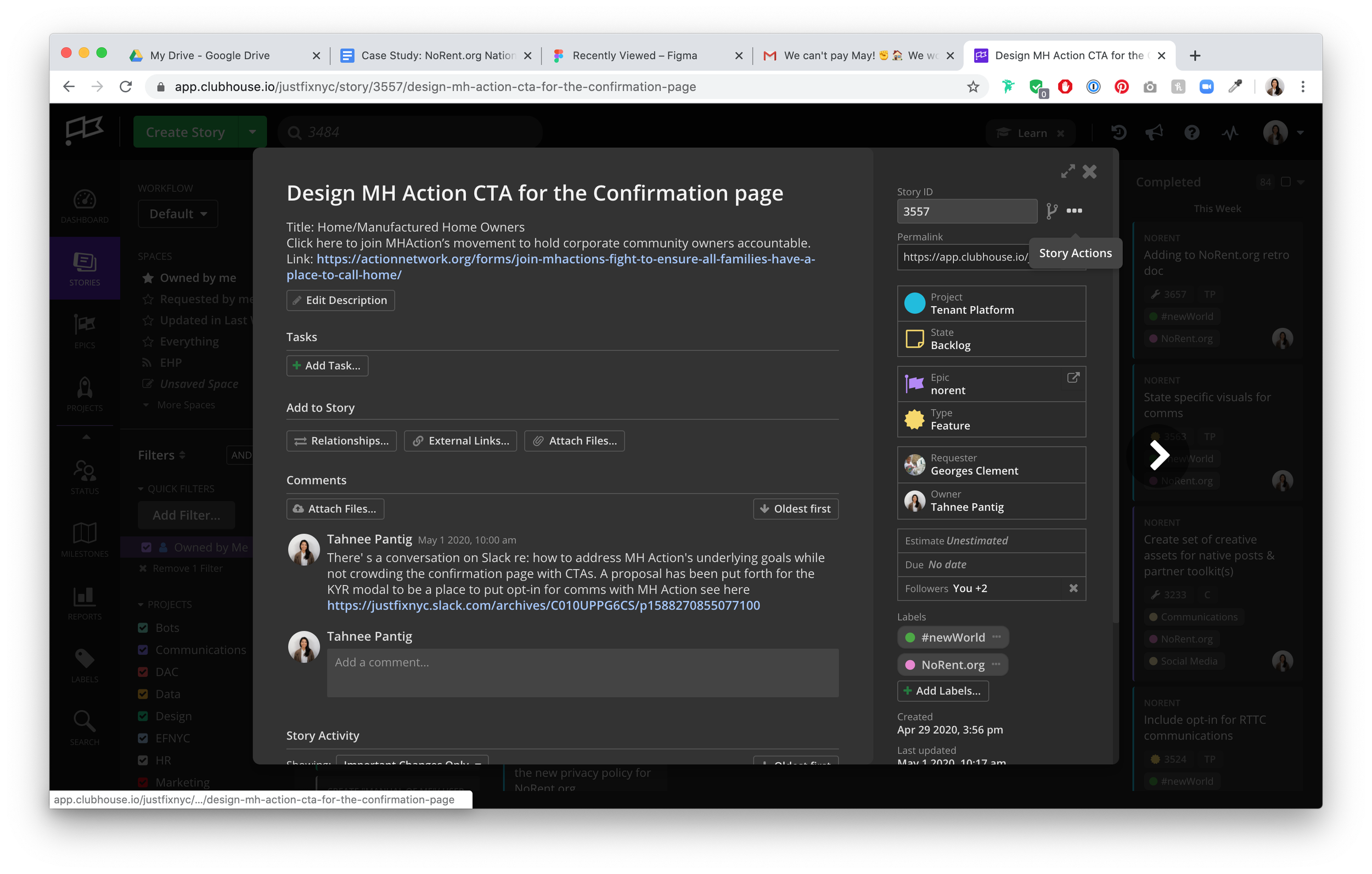Open the justfixnyc Slack archive link
This screenshot has height=874, width=1372.
[543, 605]
